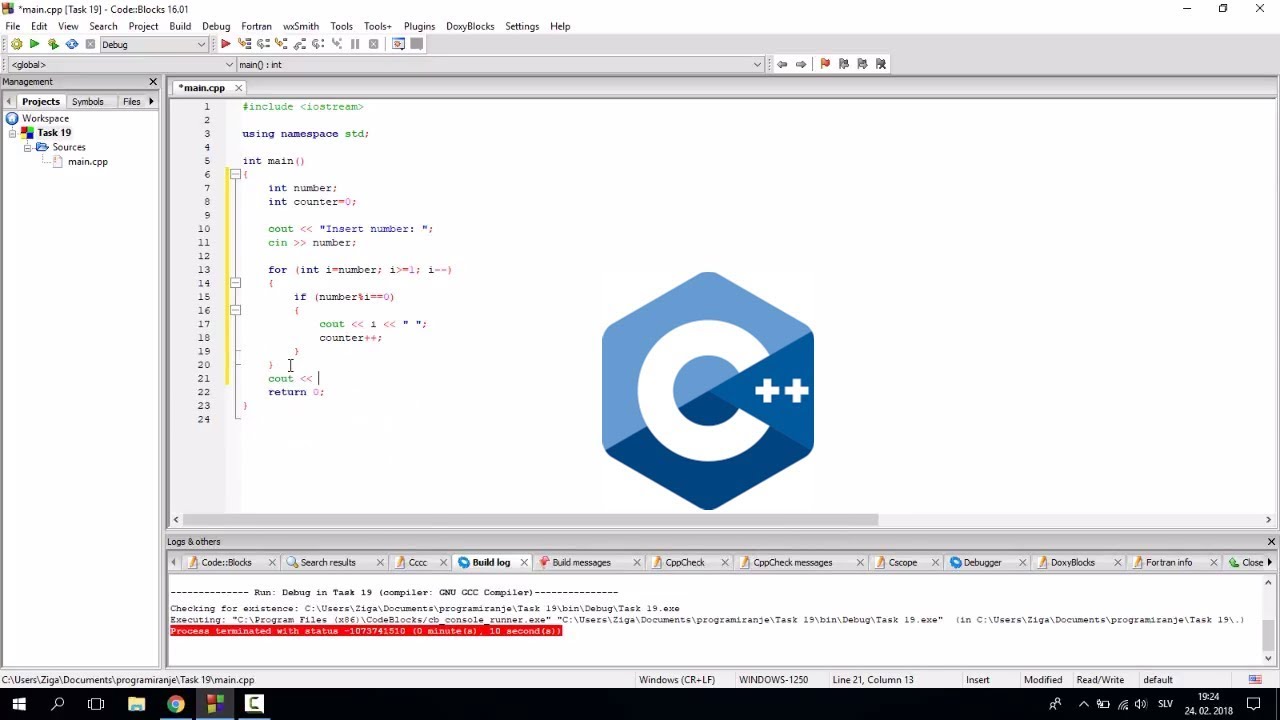The image size is (1280, 720).
Task: Start debugging with red arrow icon
Action: point(225,44)
